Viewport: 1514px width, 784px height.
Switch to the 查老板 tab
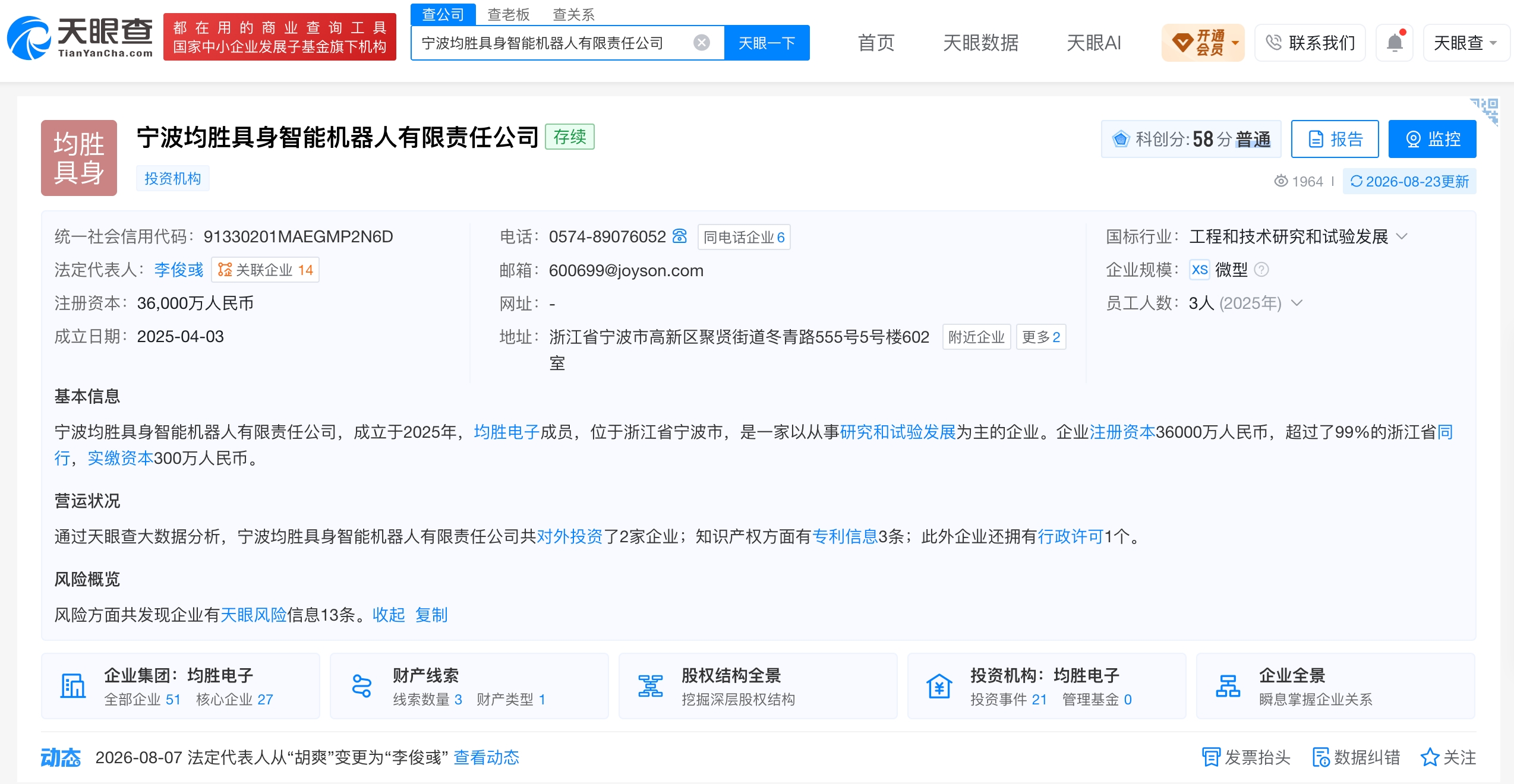(x=509, y=14)
